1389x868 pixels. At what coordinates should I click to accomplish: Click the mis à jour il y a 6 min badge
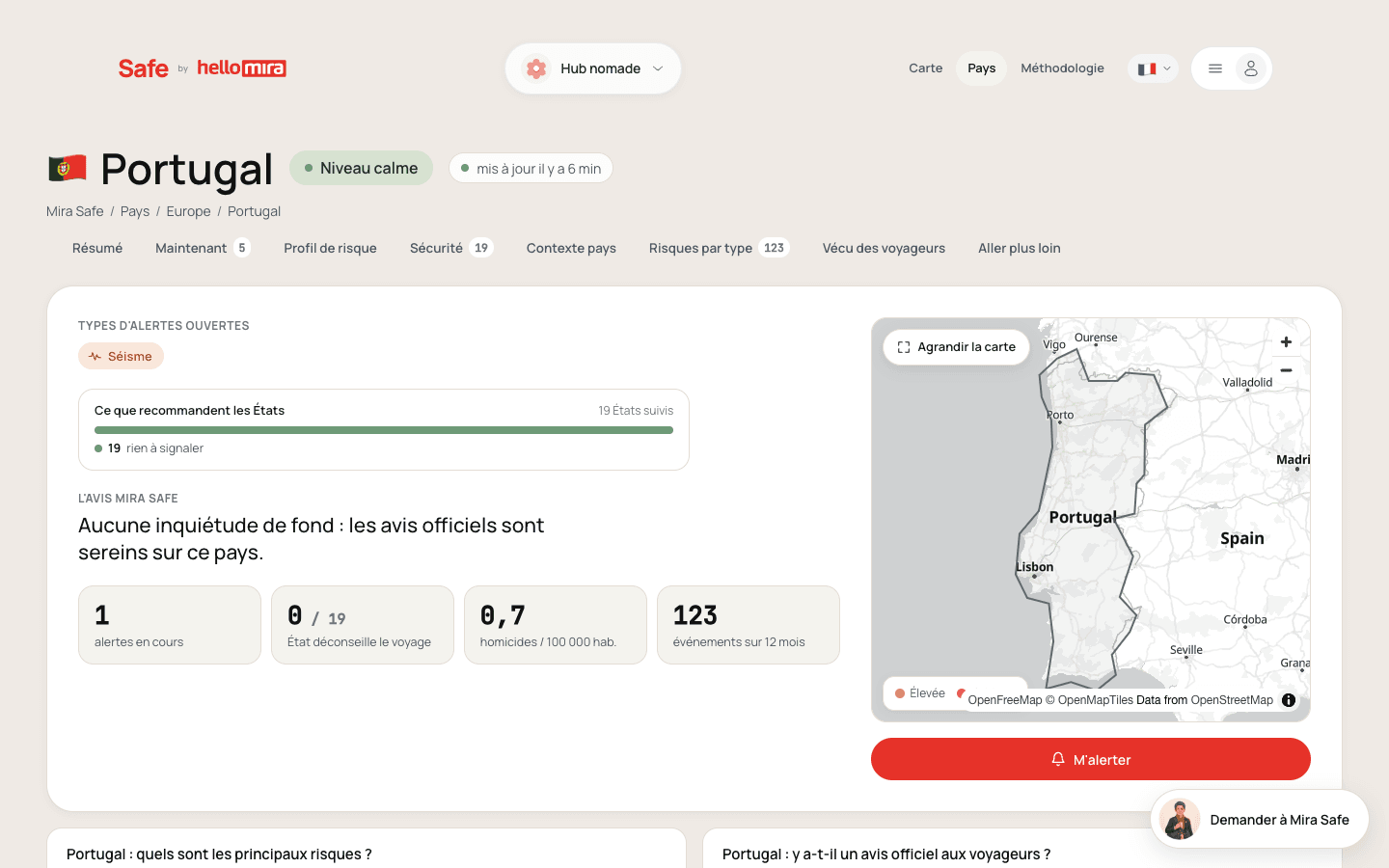[x=531, y=168]
